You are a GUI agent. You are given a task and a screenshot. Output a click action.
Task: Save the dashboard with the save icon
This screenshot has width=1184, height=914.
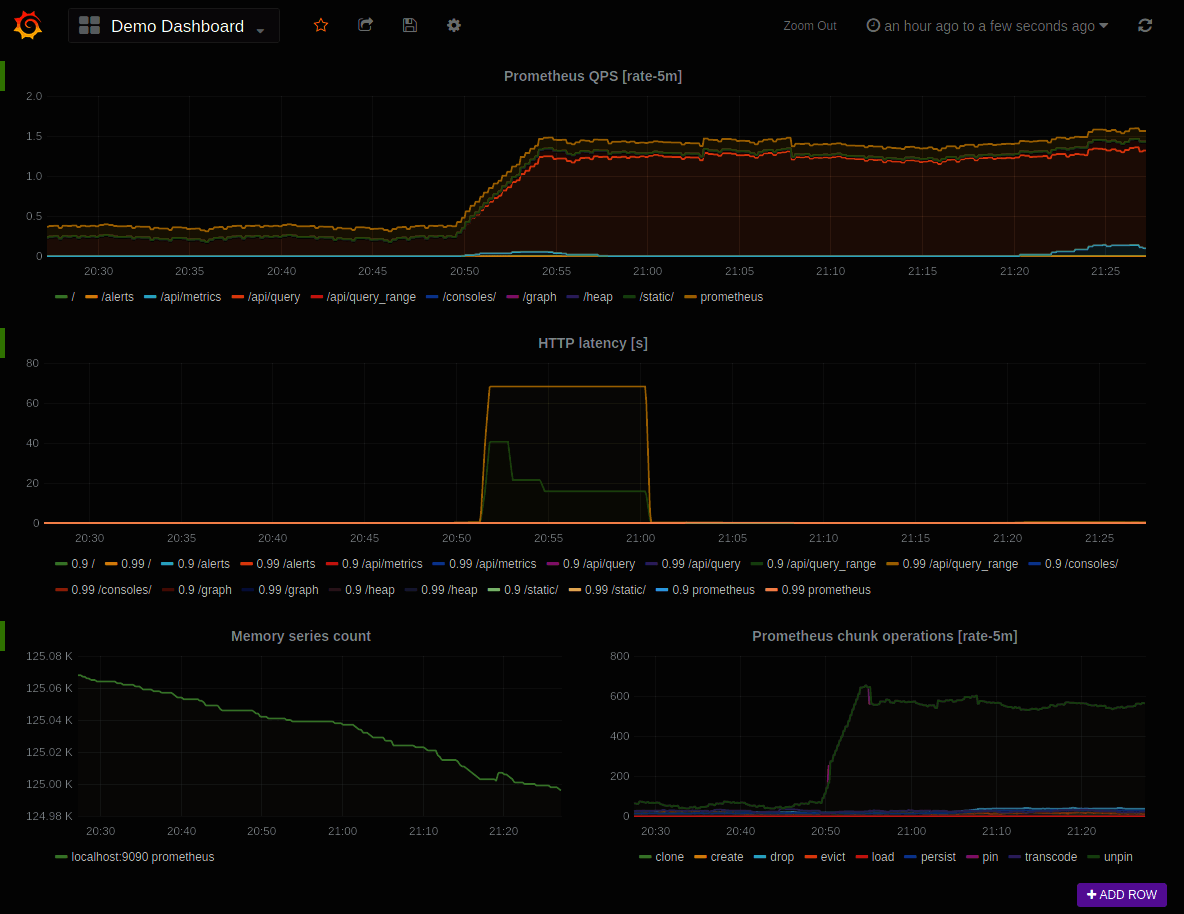point(409,25)
